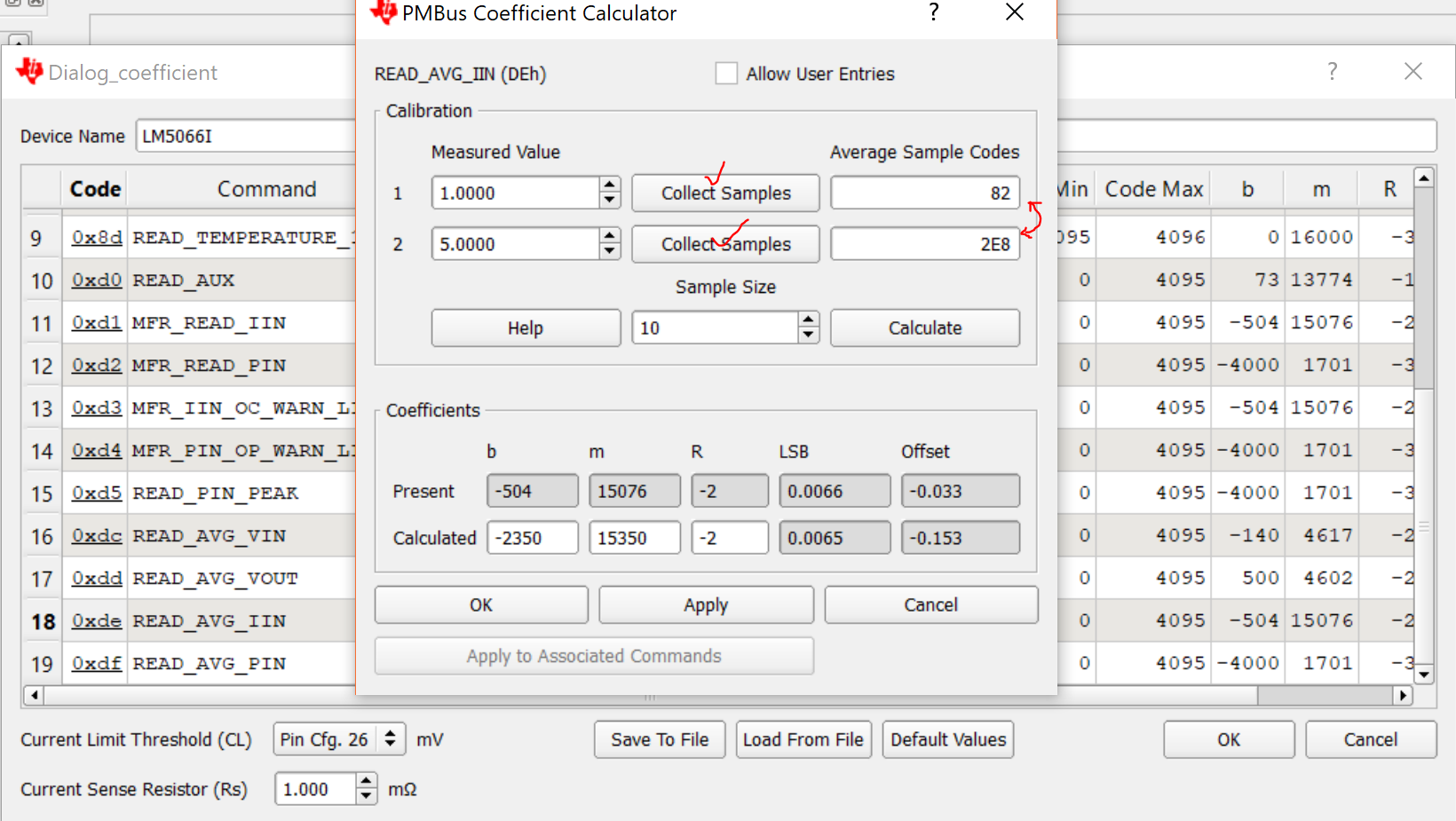Image resolution: width=1456 pixels, height=821 pixels.
Task: Restore Default Values
Action: pos(948,739)
